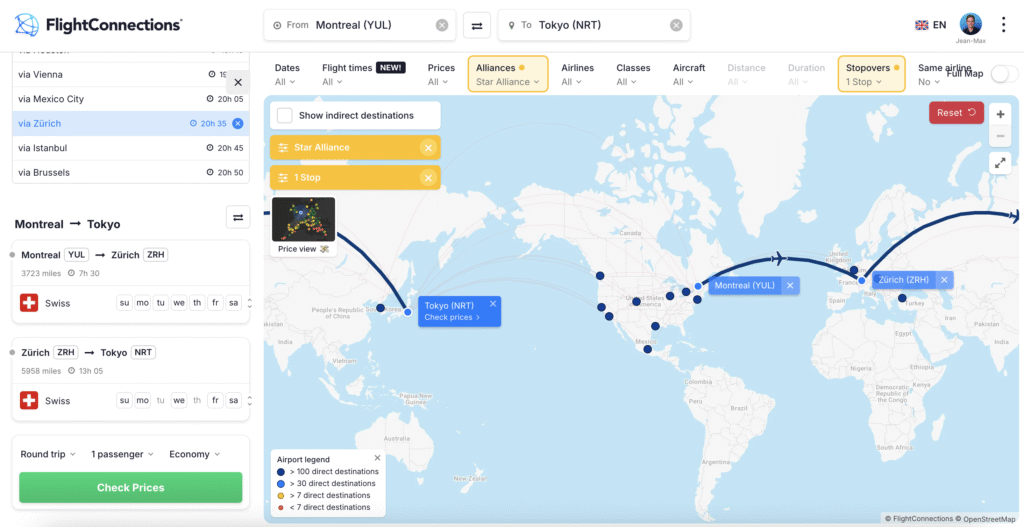1024x527 pixels.
Task: Remove the 1 Stop filter tag
Action: [x=428, y=178]
